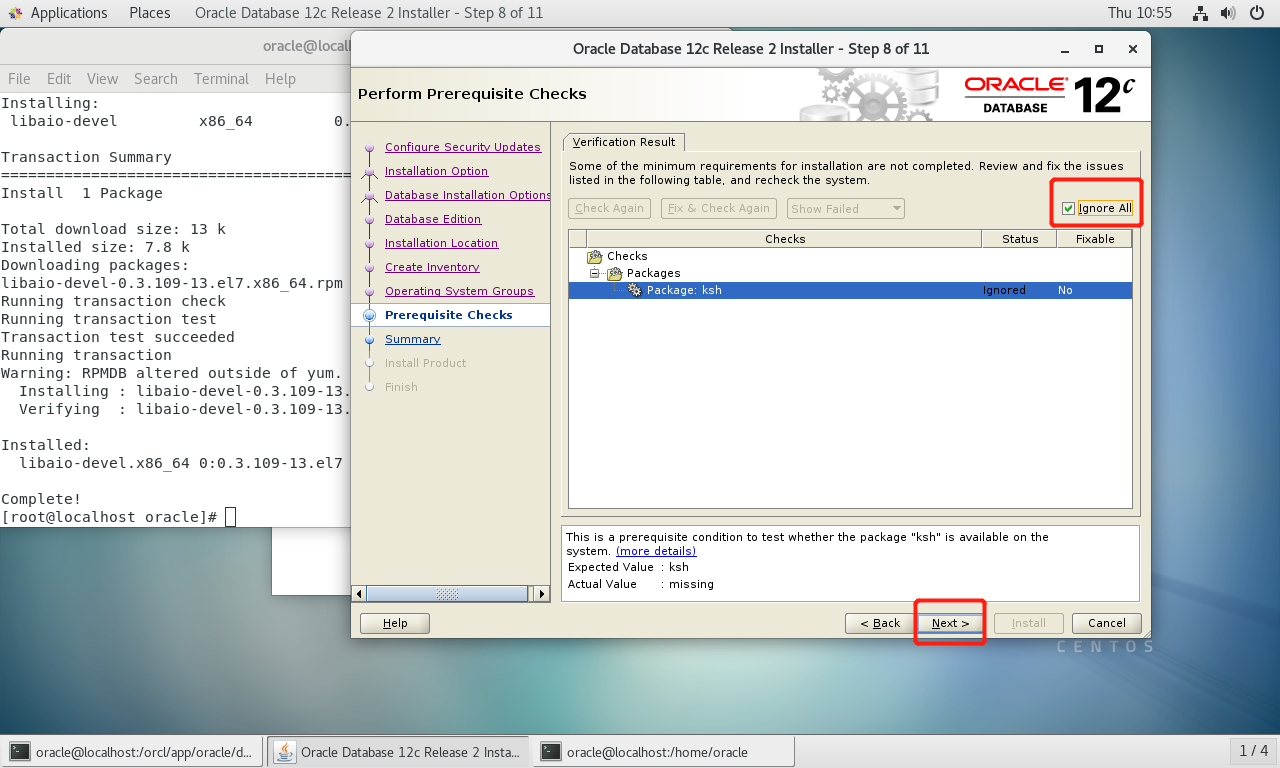1280x768 pixels.
Task: Switch to oracle@localhost:/home/oracle taskbar item
Action: click(664, 752)
